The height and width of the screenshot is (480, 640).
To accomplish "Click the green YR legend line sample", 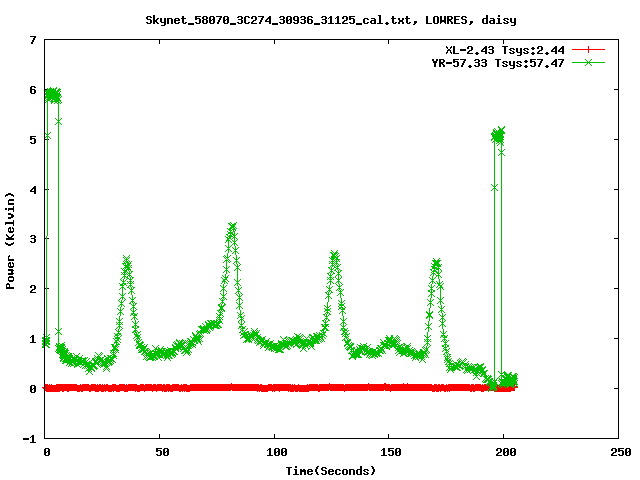I will click(588, 63).
